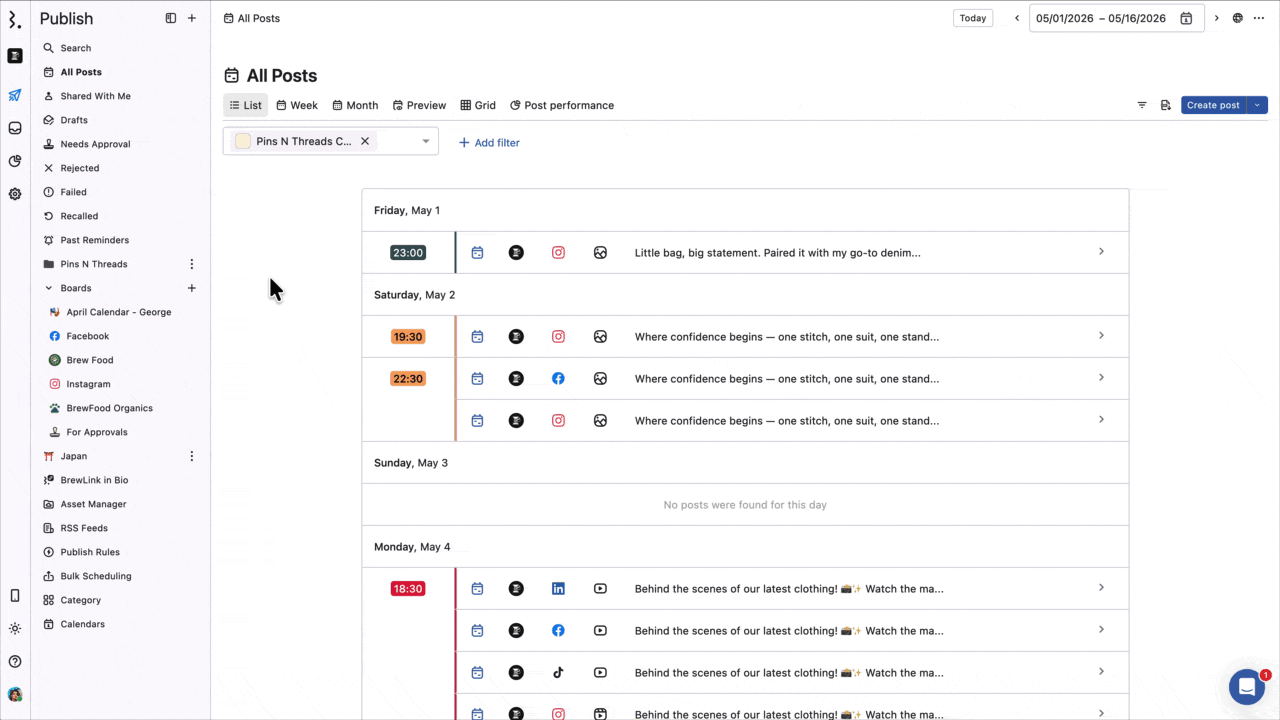Toggle the sidebar collapse panel icon
Viewport: 1280px width, 720px height.
coord(171,18)
